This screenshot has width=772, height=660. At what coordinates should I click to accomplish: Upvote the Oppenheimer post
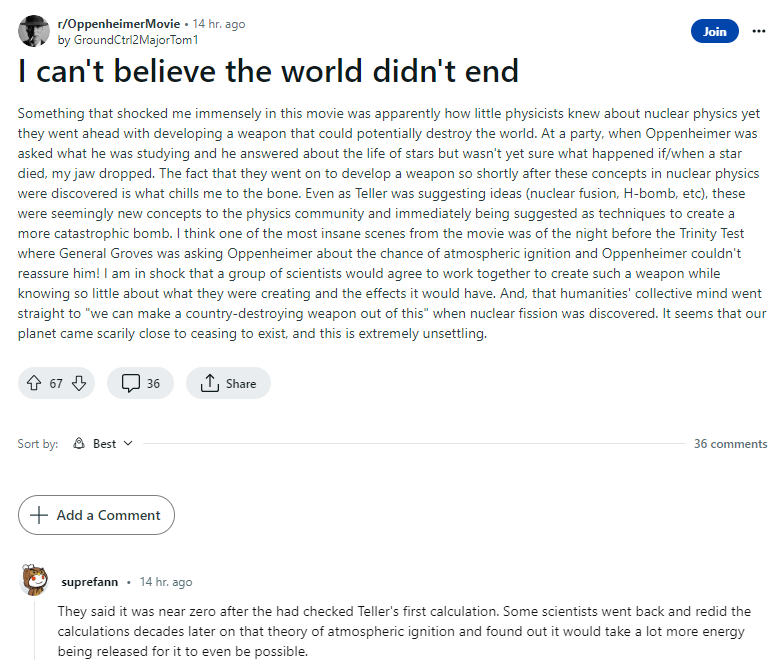pos(34,383)
